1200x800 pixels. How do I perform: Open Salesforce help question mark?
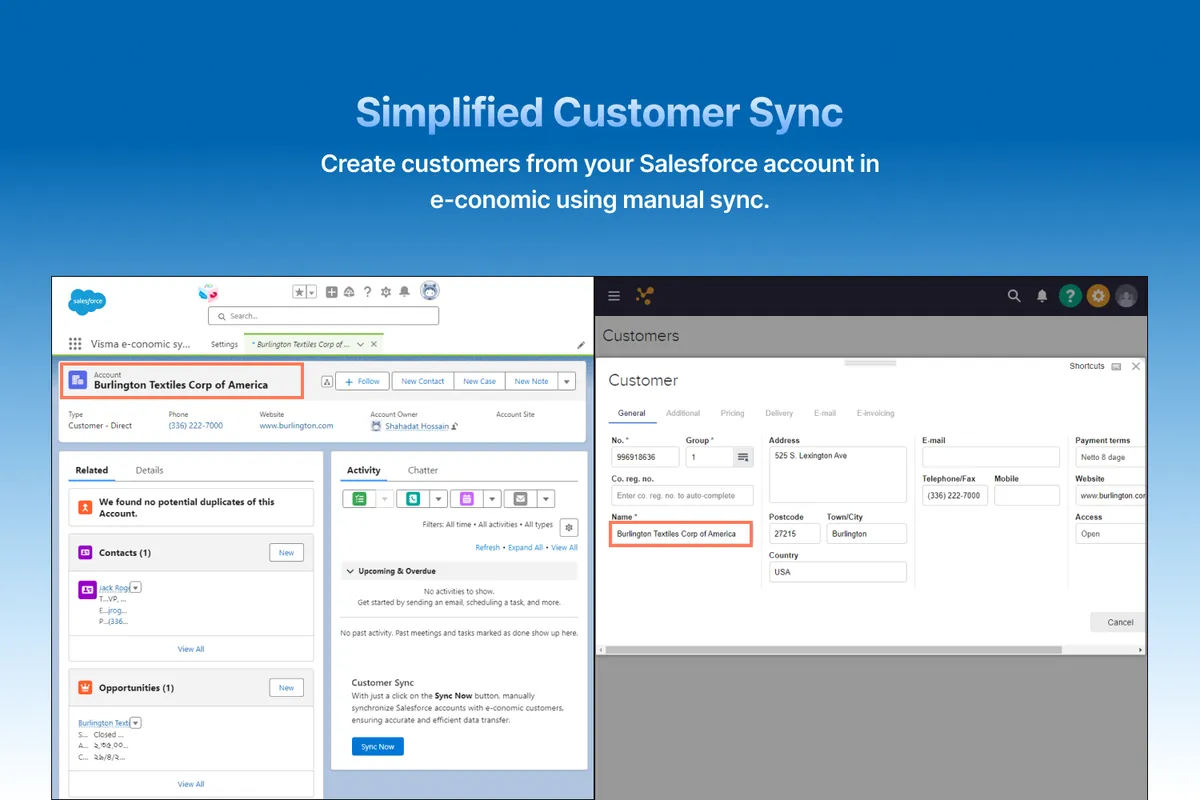(368, 292)
